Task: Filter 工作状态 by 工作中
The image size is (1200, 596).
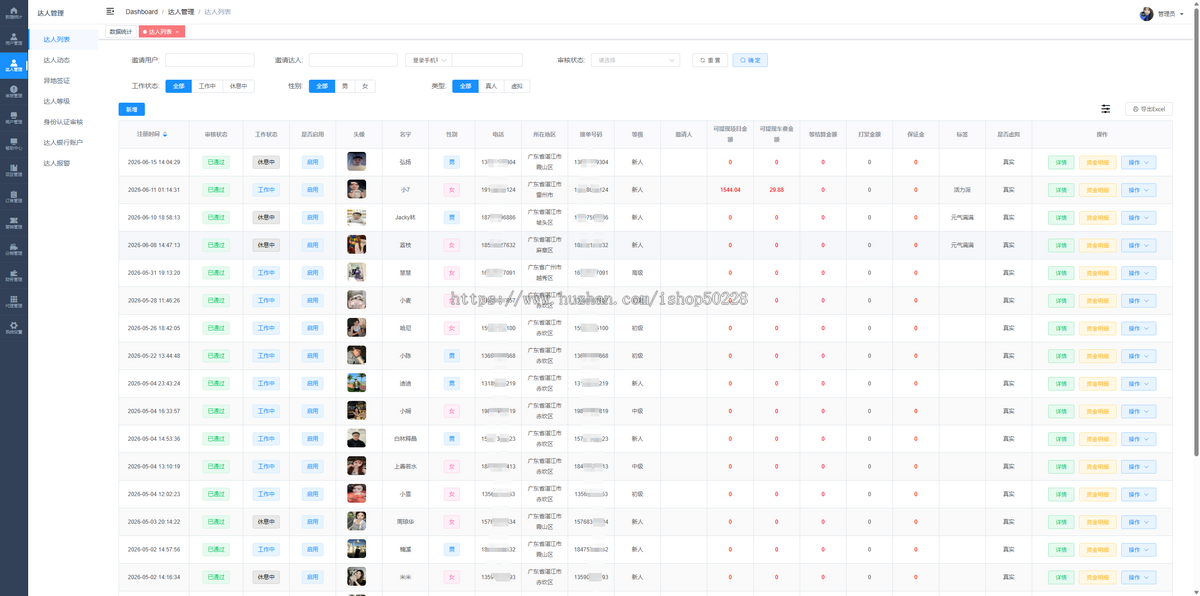Action: tap(207, 86)
